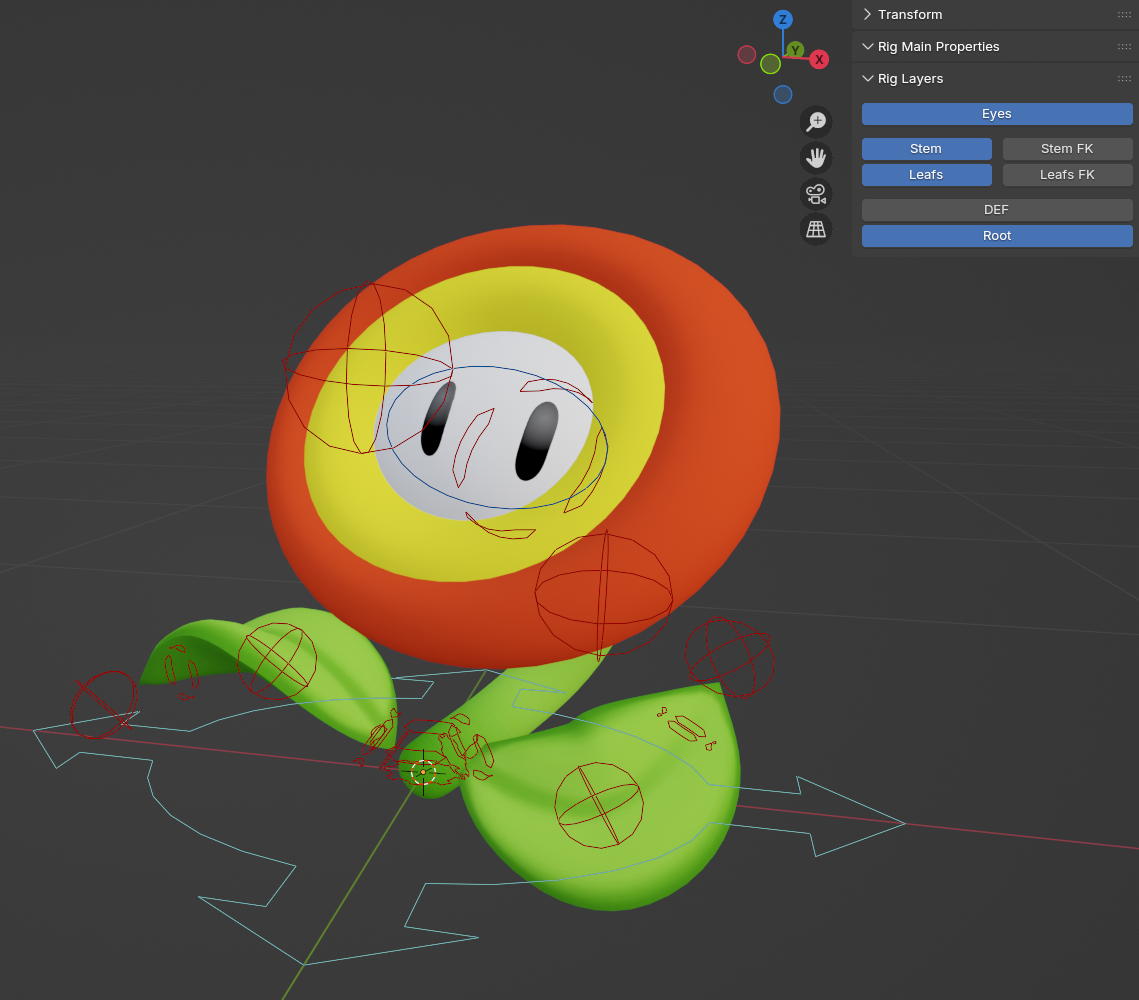Grab the Rig Main Properties drag handle
This screenshot has height=1000, width=1139.
point(1124,46)
